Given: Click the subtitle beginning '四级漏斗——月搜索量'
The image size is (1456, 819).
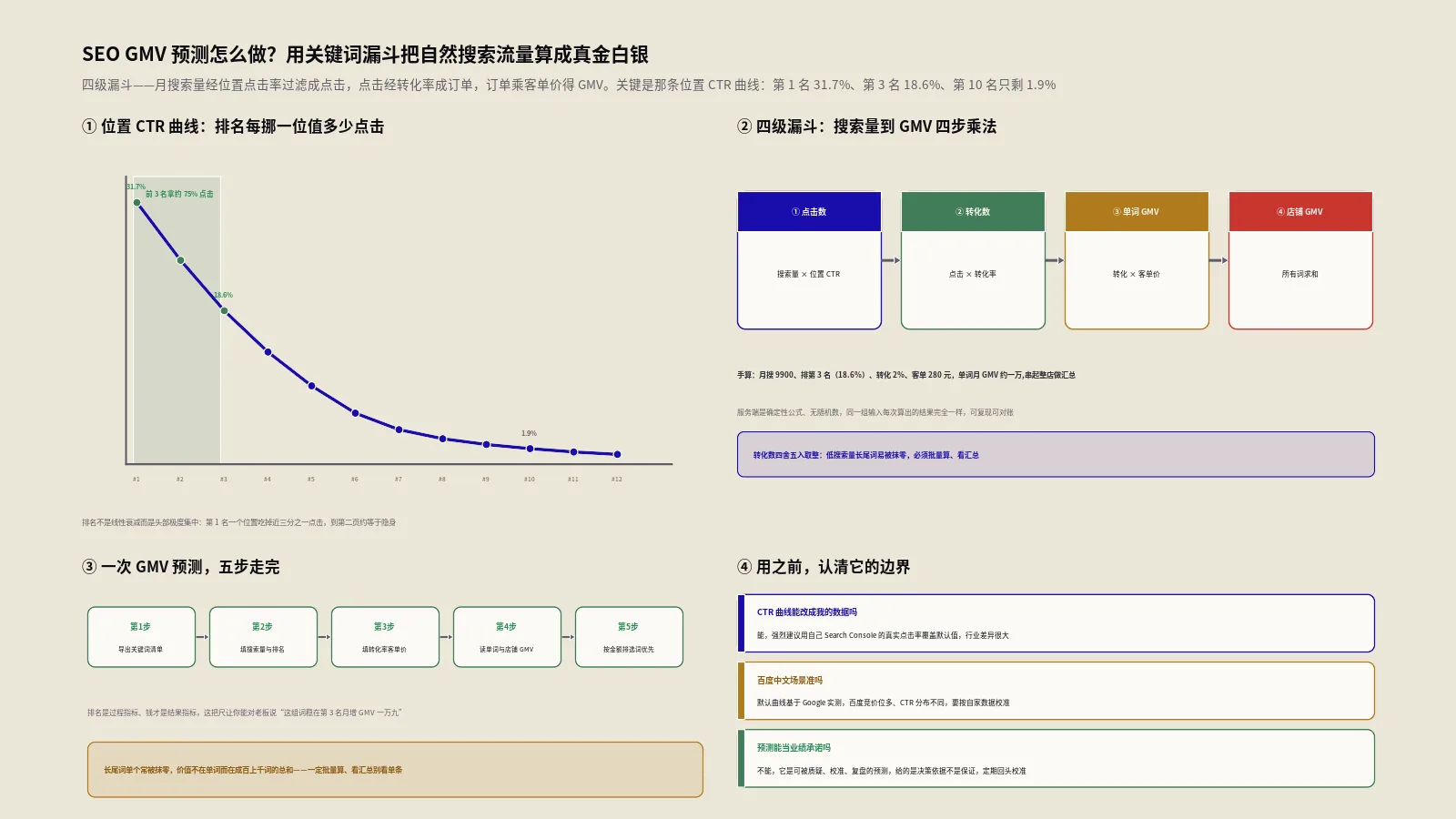Looking at the screenshot, I should 569,85.
